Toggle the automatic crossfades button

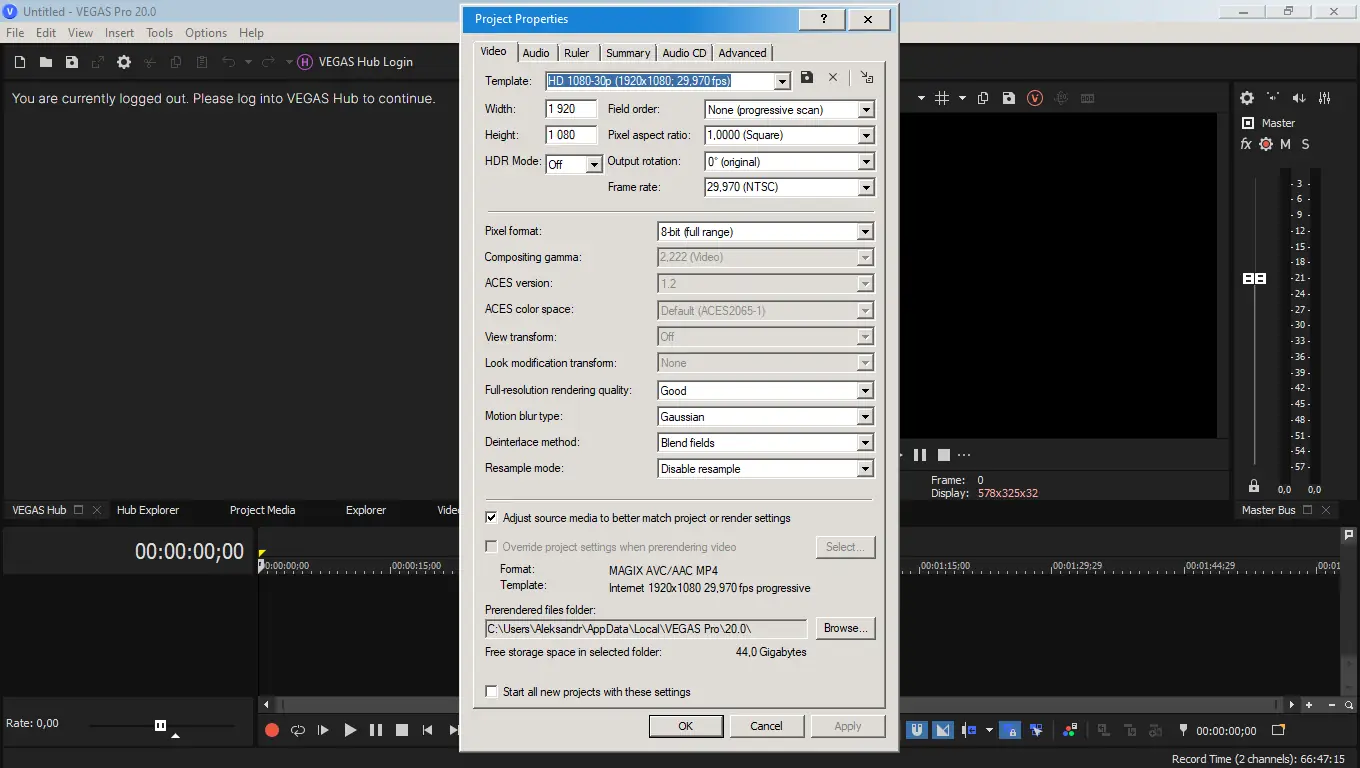tap(943, 730)
